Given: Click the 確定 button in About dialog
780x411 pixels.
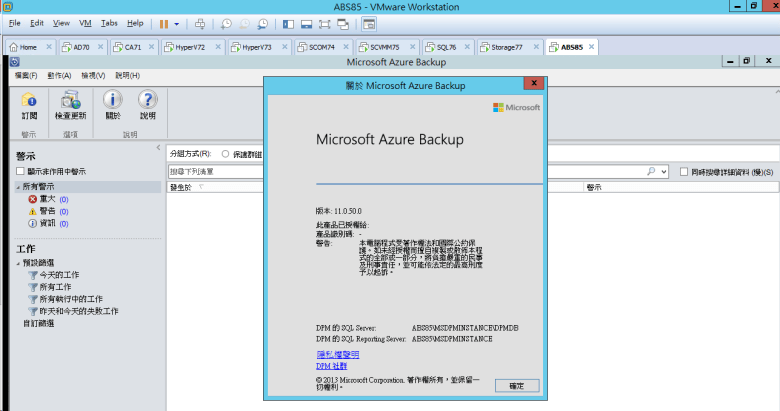Looking at the screenshot, I should point(516,385).
